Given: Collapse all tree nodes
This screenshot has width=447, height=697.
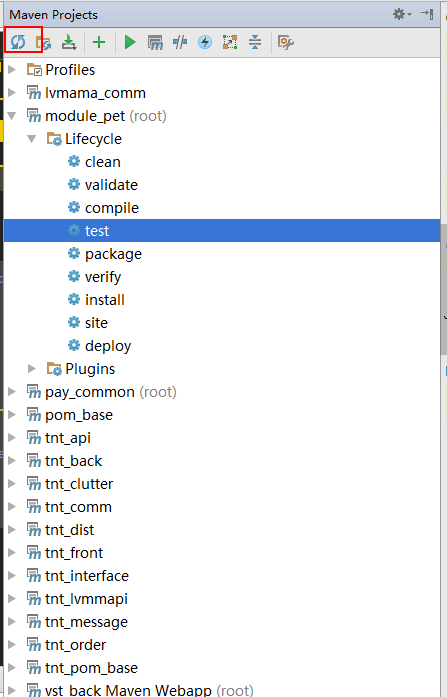Looking at the screenshot, I should coord(255,42).
